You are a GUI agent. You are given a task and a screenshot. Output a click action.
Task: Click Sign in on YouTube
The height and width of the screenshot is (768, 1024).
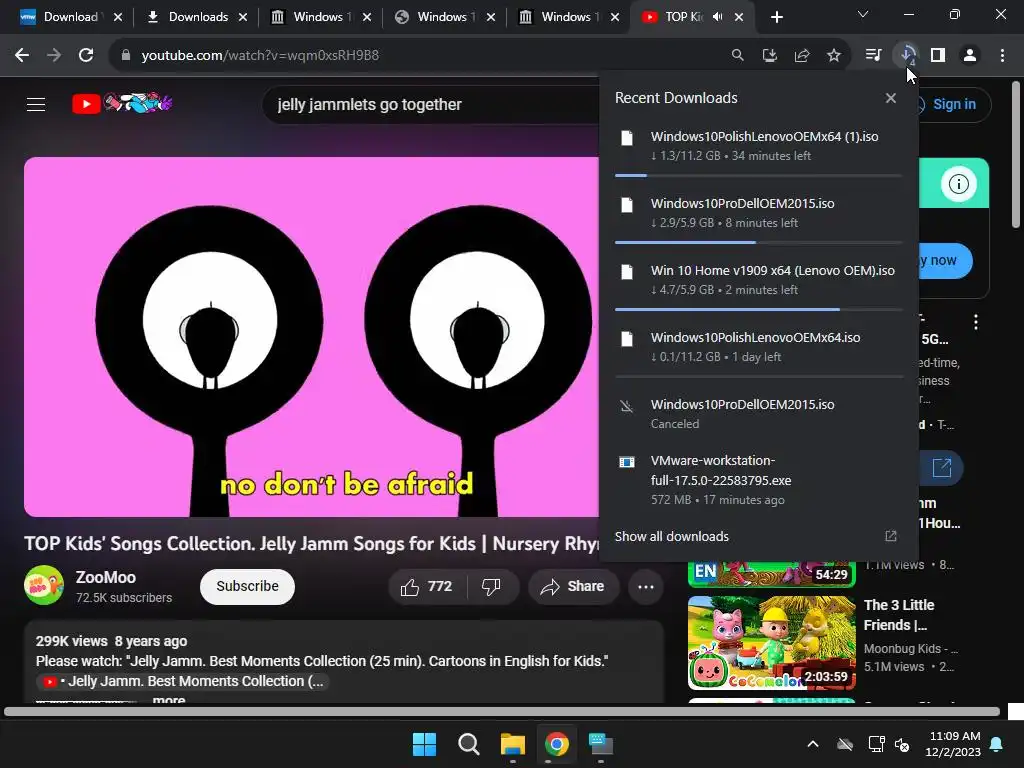click(954, 104)
